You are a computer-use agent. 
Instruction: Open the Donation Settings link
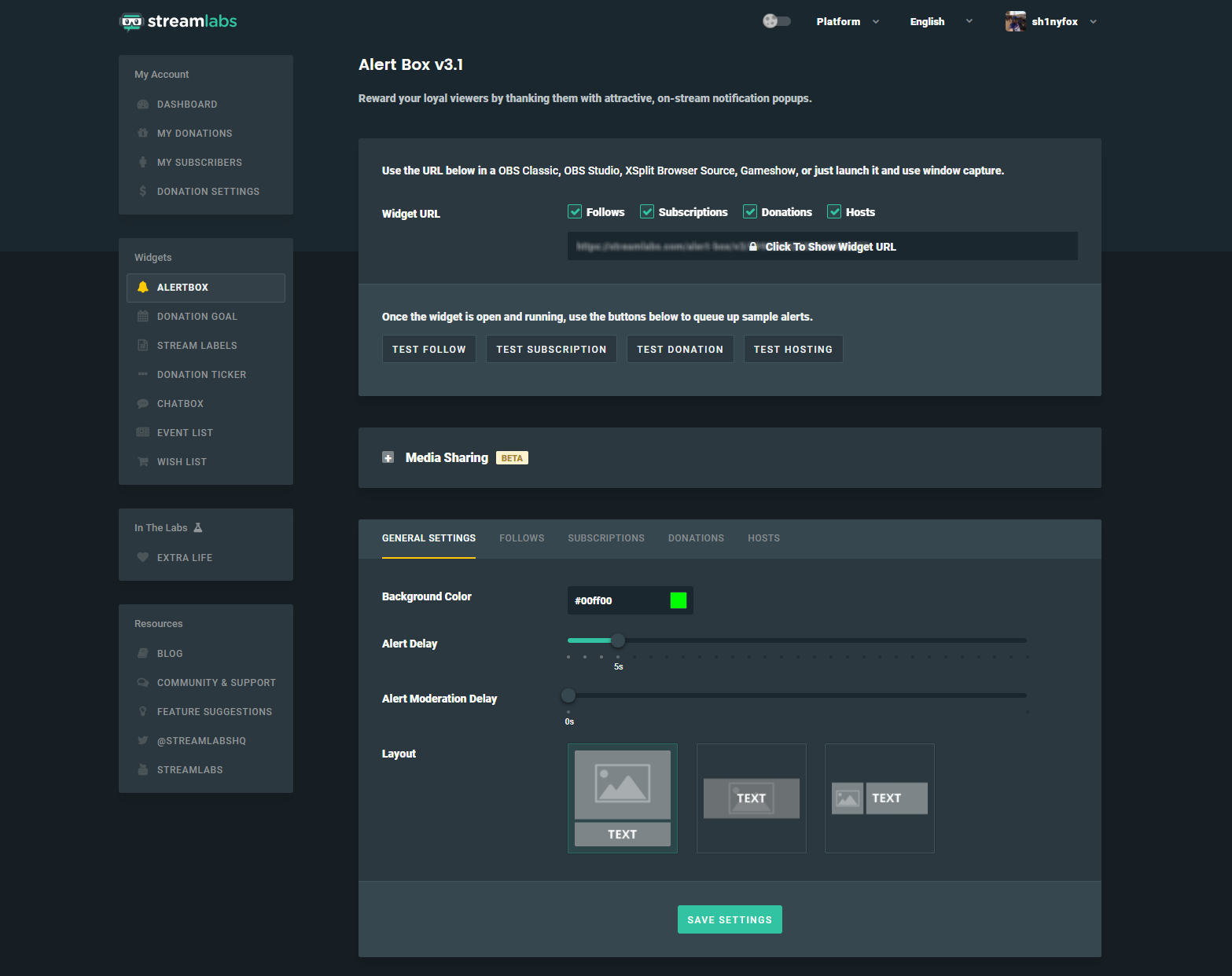click(208, 192)
